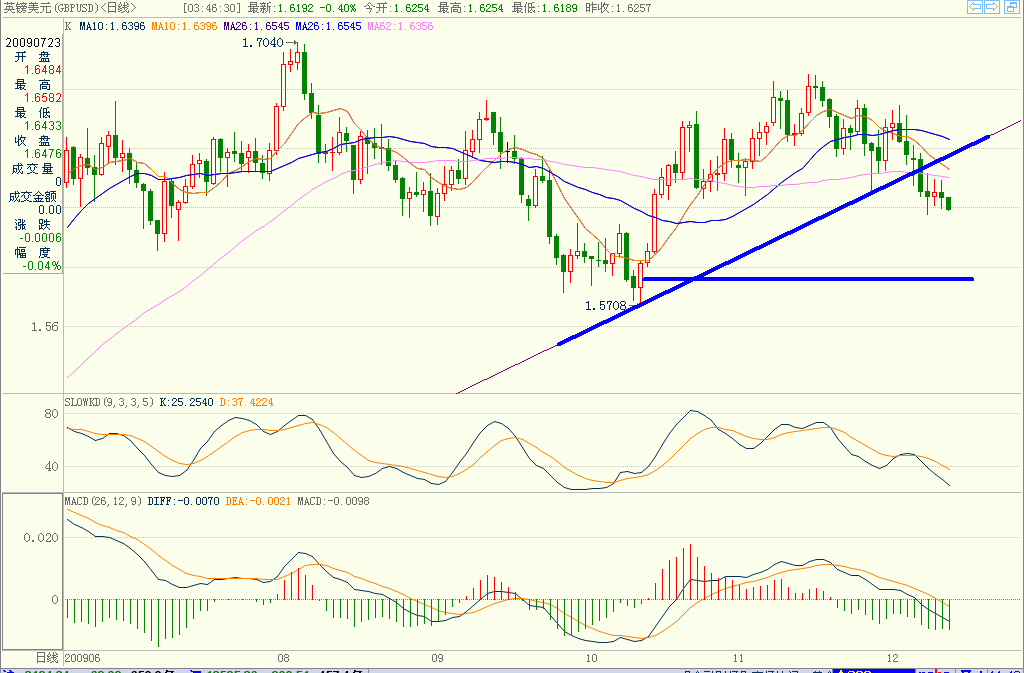
Task: Click the 最低:1.6189 low readout in the quote bar
Action: point(545,8)
